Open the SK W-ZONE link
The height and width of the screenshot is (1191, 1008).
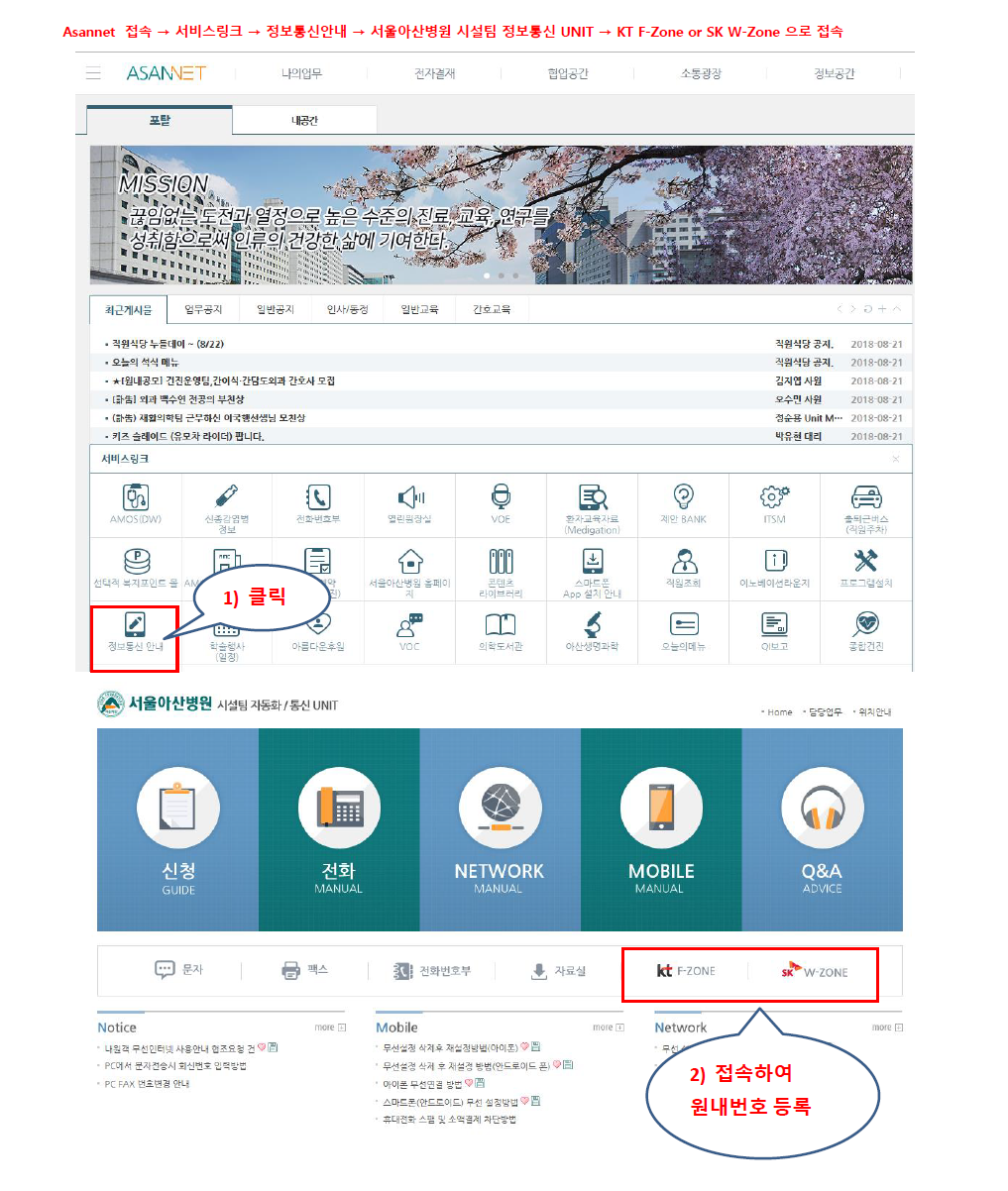(x=815, y=971)
